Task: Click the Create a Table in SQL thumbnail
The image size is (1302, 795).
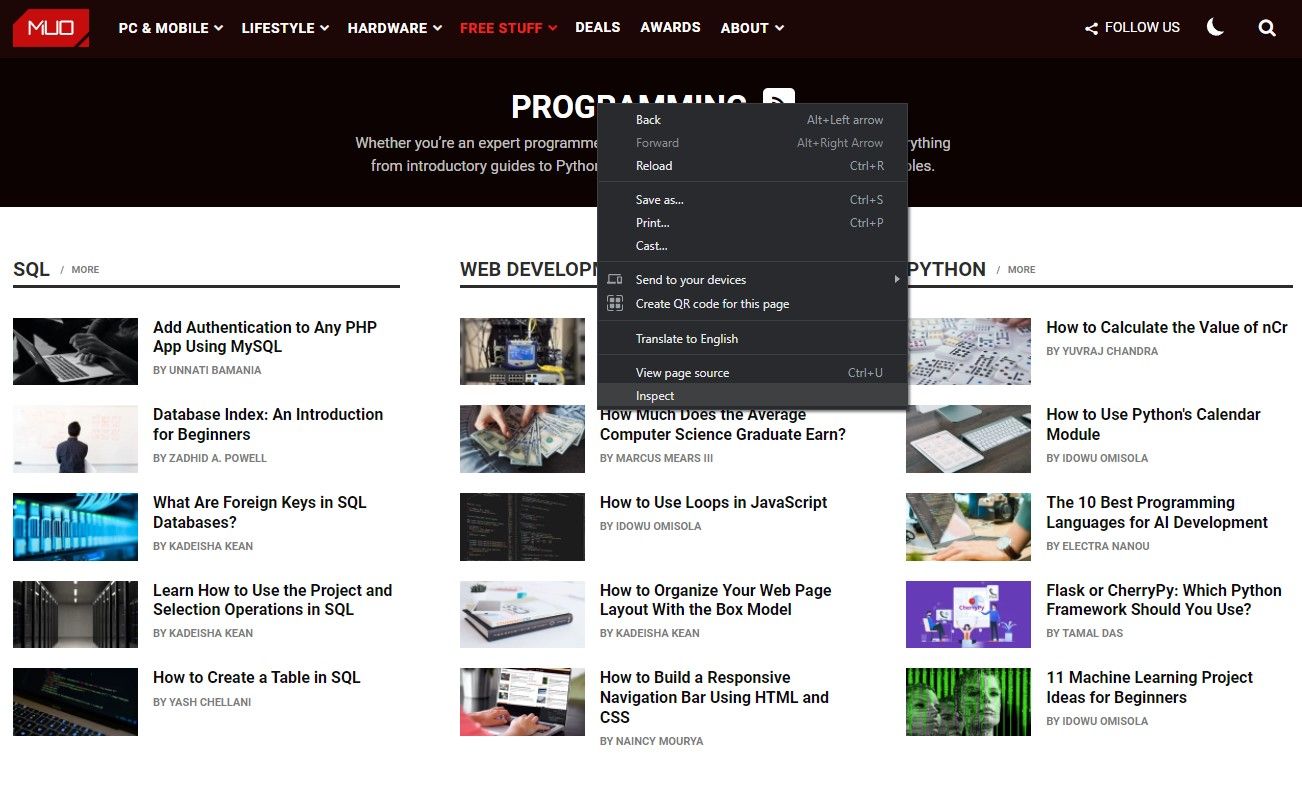Action: point(75,702)
